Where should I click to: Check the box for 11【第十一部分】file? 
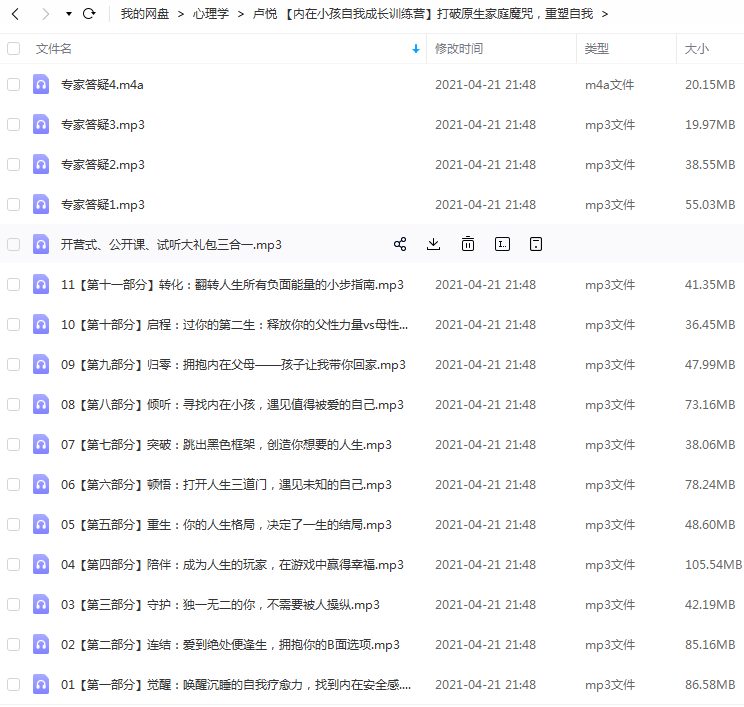[13, 285]
